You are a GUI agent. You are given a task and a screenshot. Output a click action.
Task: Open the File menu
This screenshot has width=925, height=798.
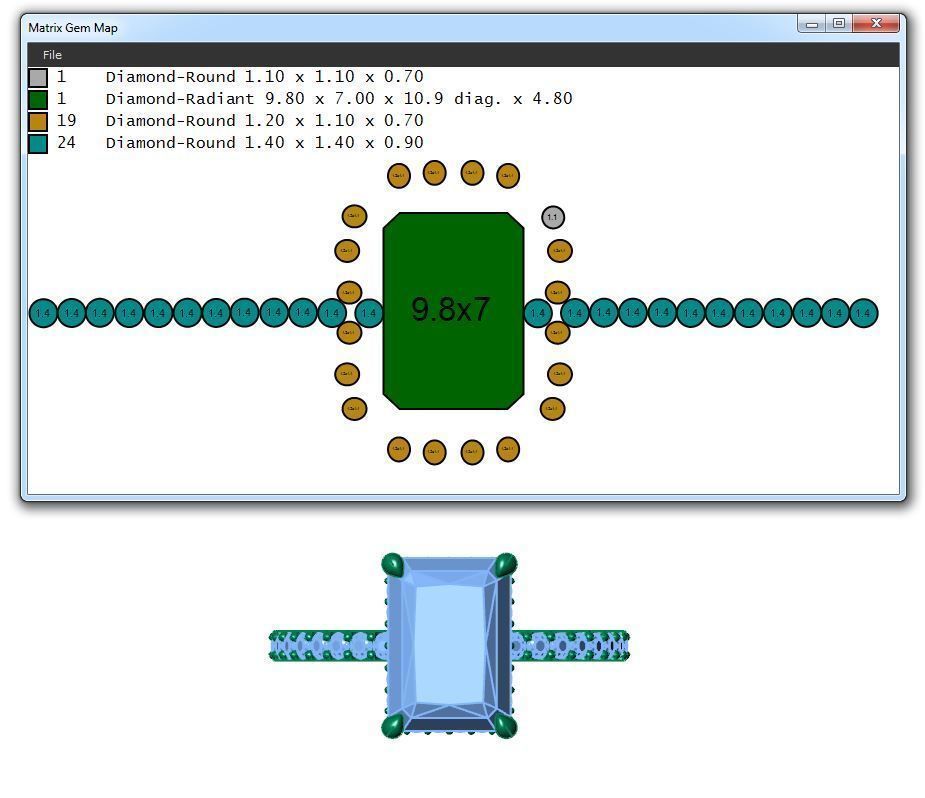pyautogui.click(x=52, y=55)
